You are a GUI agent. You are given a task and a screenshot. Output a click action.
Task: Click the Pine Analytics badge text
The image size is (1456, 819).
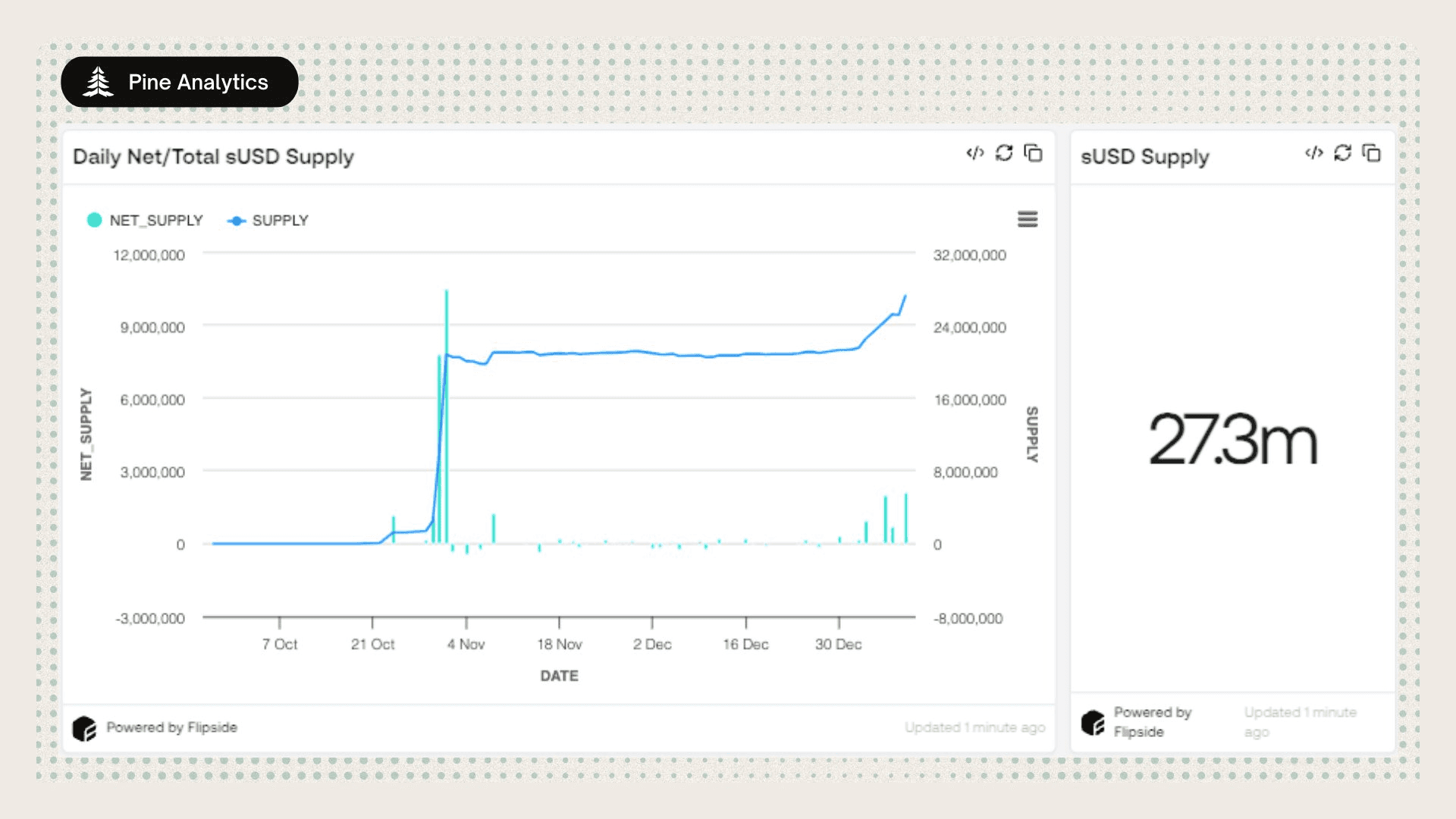[198, 82]
